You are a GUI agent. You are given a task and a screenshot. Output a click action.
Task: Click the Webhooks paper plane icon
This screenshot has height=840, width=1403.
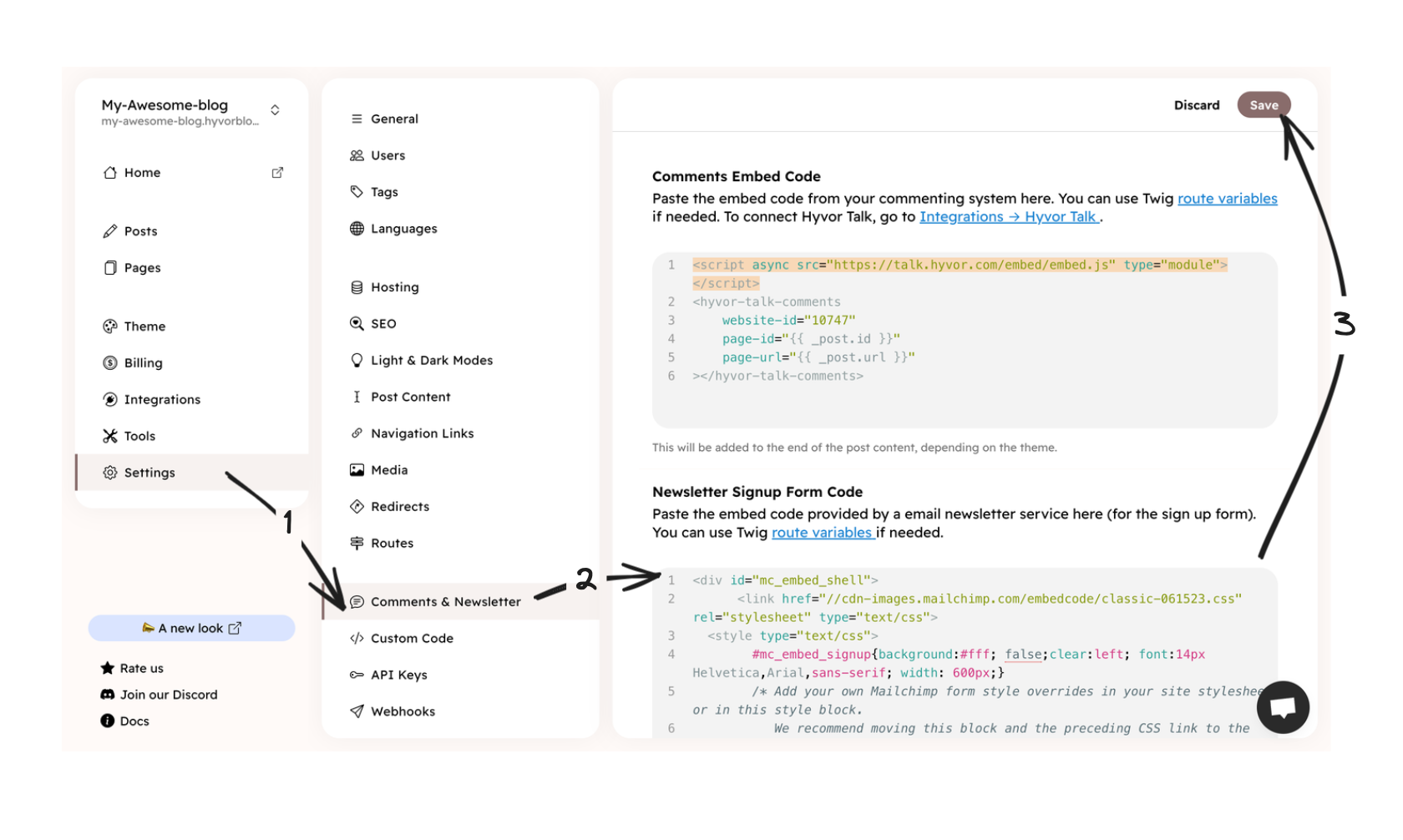pyautogui.click(x=357, y=711)
